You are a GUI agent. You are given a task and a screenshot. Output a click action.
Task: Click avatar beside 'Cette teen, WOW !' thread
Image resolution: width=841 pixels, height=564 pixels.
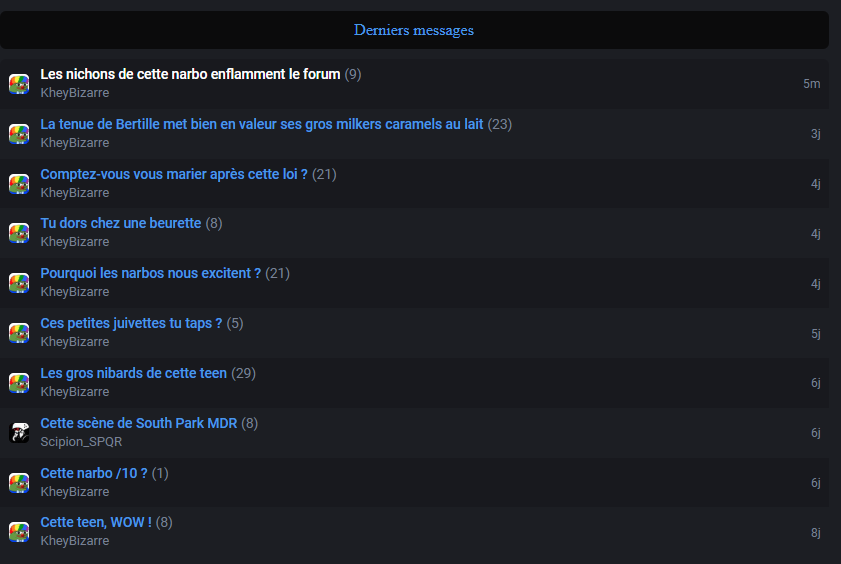pos(19,532)
